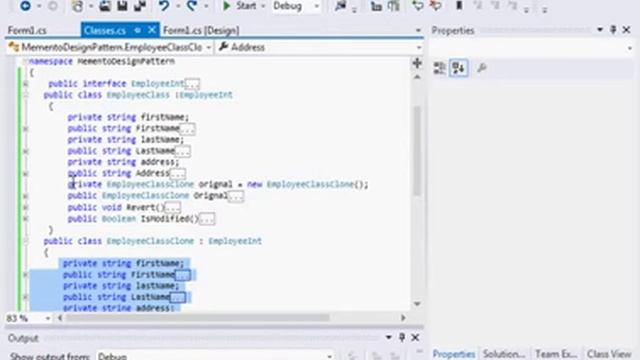This screenshot has width=640, height=360.
Task: Click the editor vertical scrollbar up arrow
Action: [417, 77]
